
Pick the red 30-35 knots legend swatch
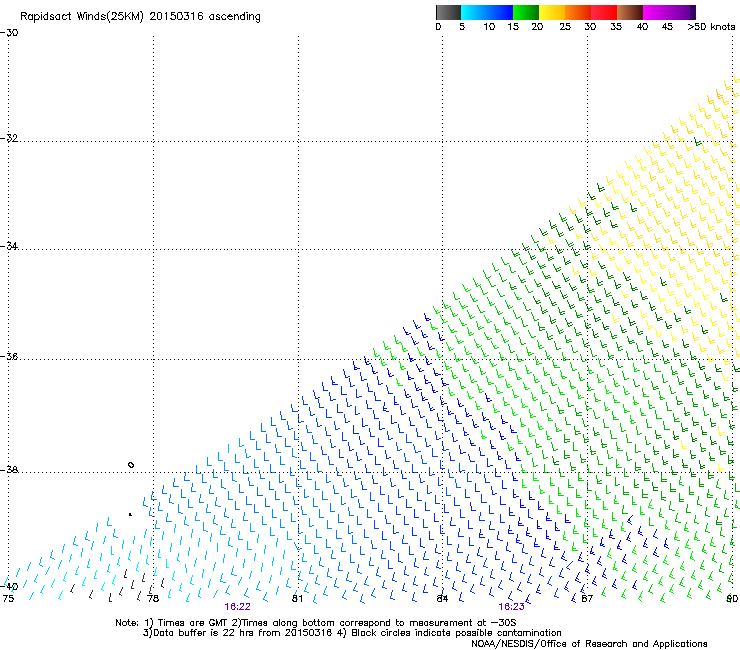(x=604, y=12)
